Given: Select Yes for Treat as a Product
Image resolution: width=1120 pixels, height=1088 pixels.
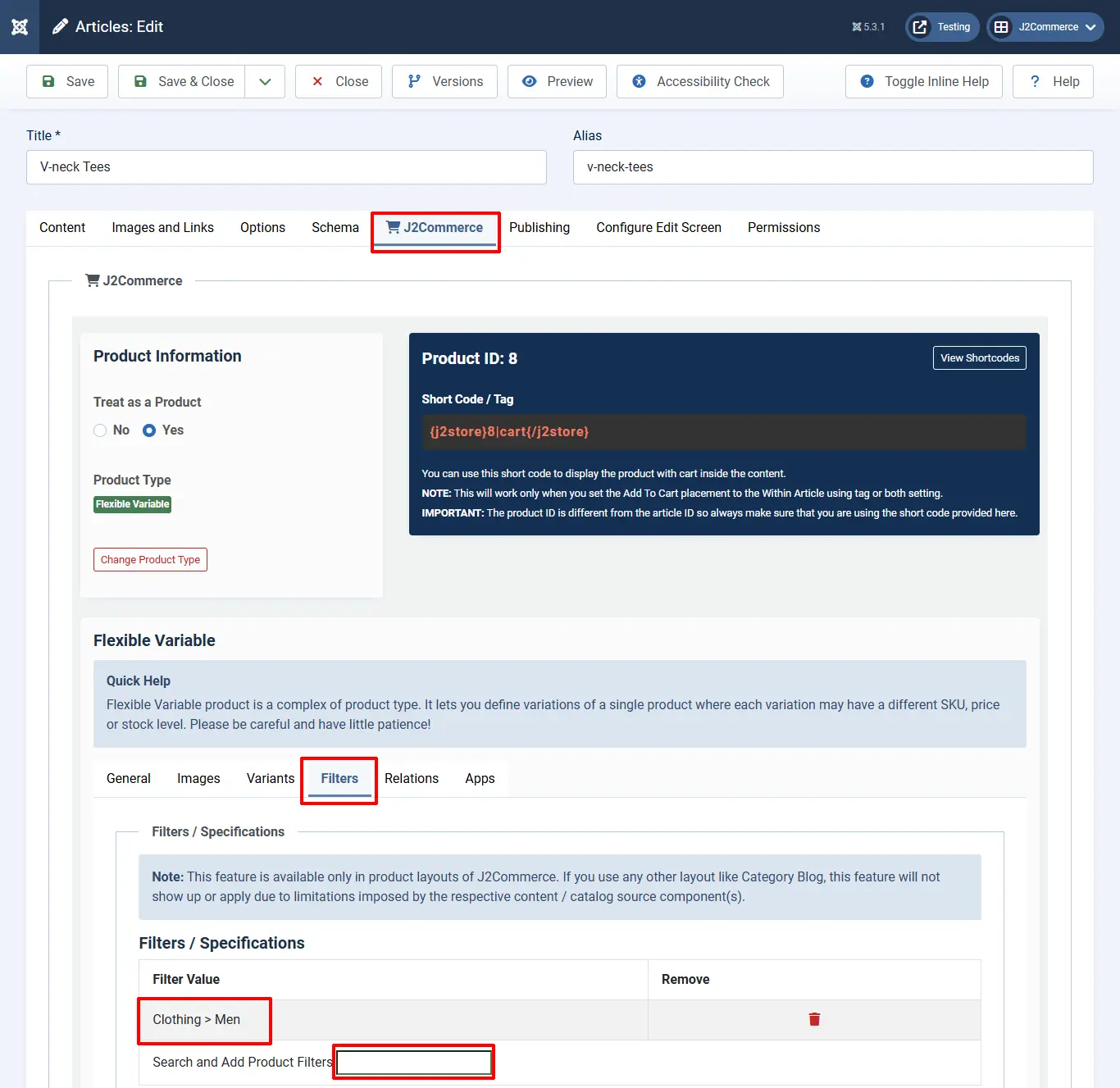Looking at the screenshot, I should tap(149, 430).
